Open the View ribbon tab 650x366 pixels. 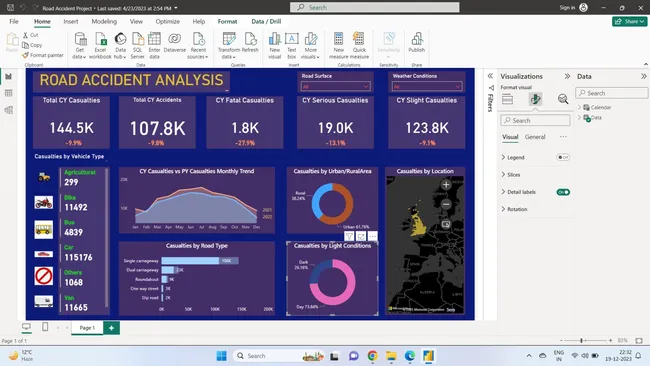pos(136,22)
